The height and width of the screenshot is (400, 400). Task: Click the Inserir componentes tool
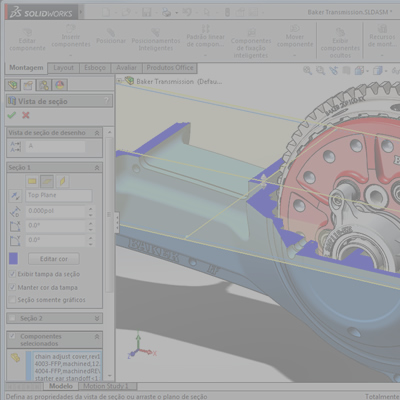(71, 41)
